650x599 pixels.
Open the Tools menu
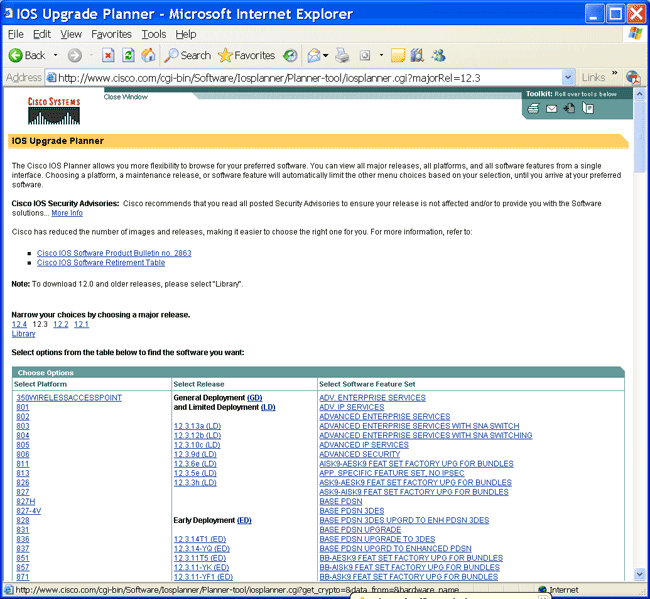[154, 34]
